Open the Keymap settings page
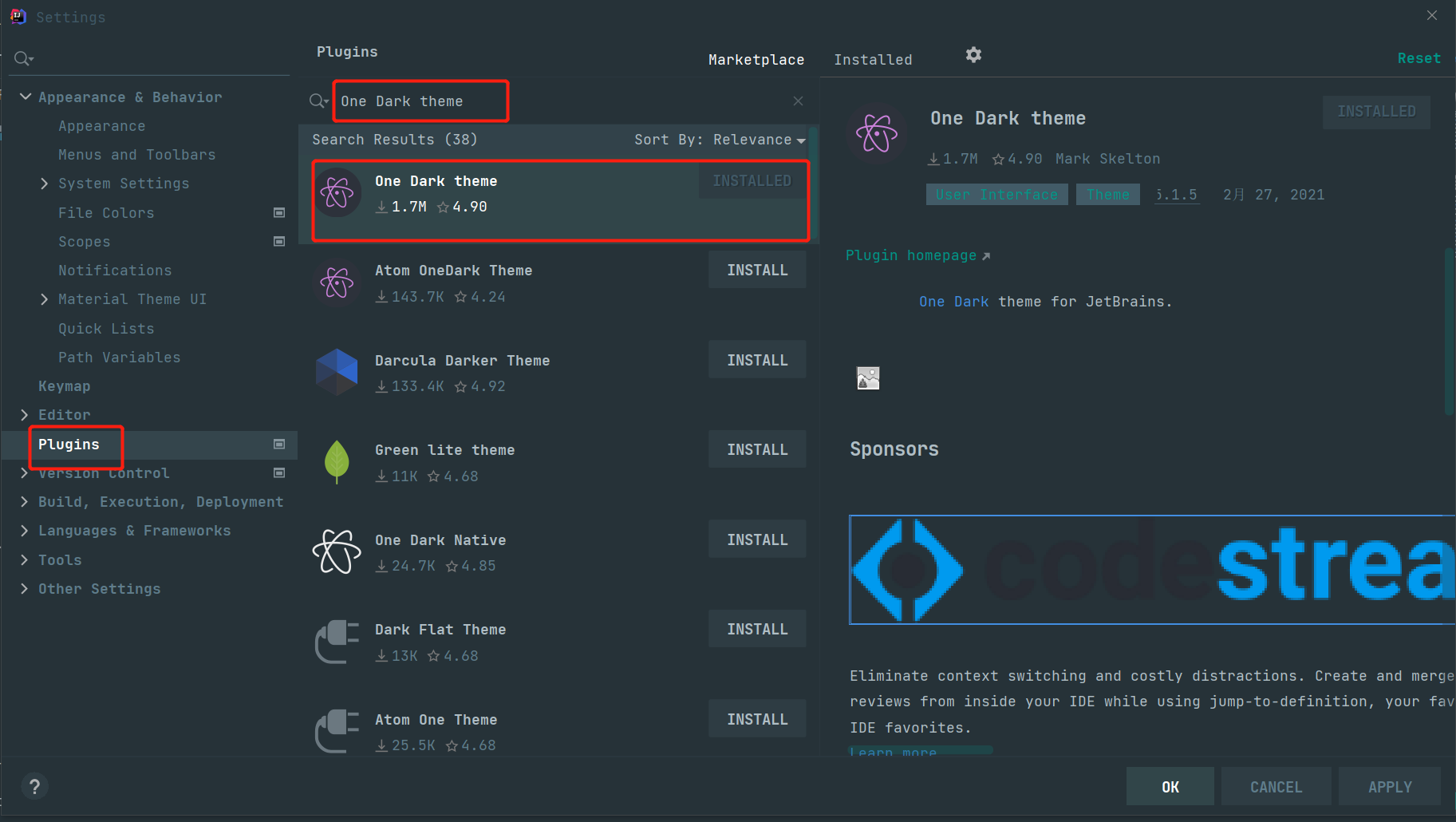Image resolution: width=1456 pixels, height=822 pixels. [64, 386]
